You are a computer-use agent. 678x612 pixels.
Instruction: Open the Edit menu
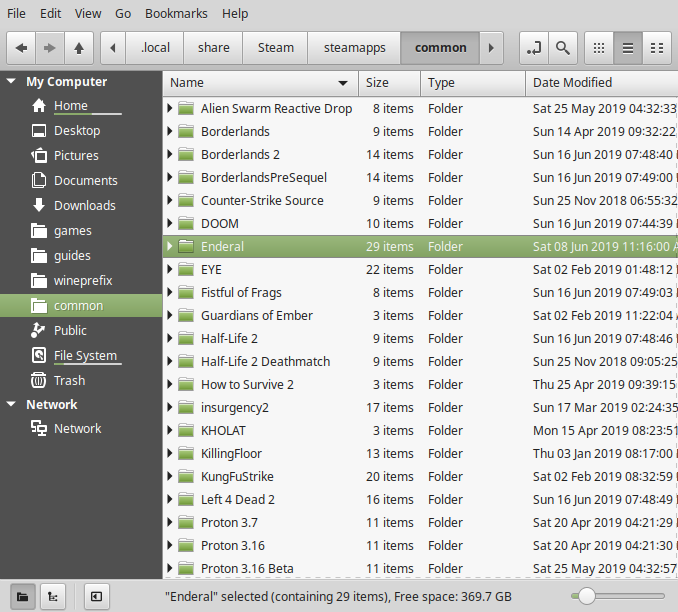point(51,13)
